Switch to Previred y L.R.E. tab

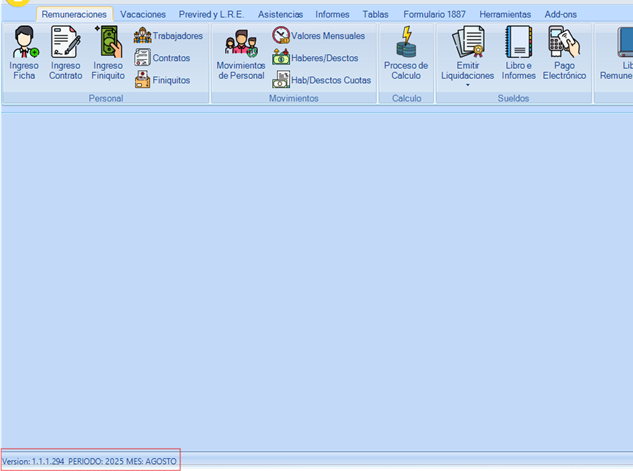coord(211,15)
